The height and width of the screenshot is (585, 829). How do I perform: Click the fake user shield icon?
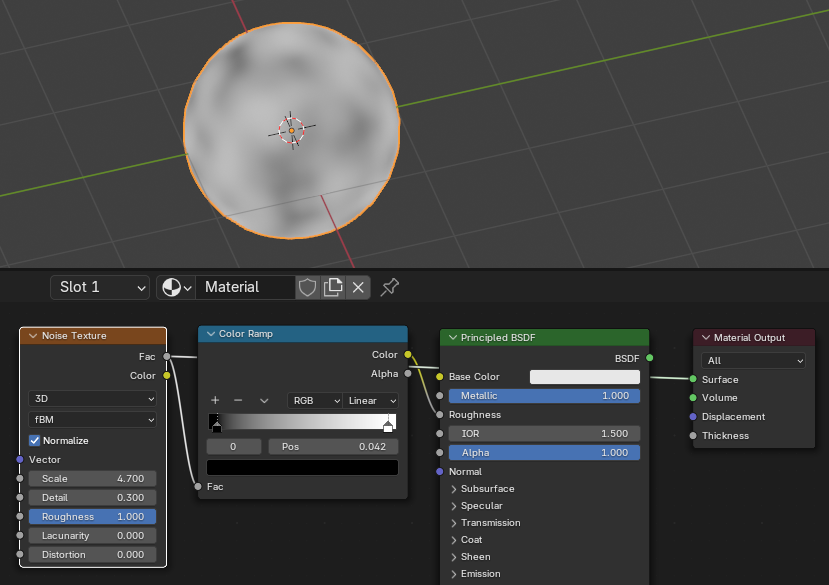(307, 287)
